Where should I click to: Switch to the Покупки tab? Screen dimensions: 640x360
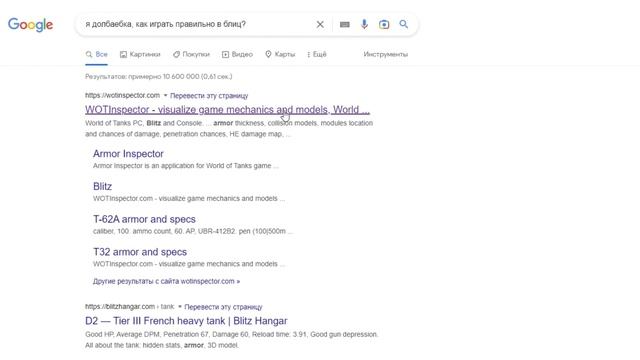[x=191, y=54]
